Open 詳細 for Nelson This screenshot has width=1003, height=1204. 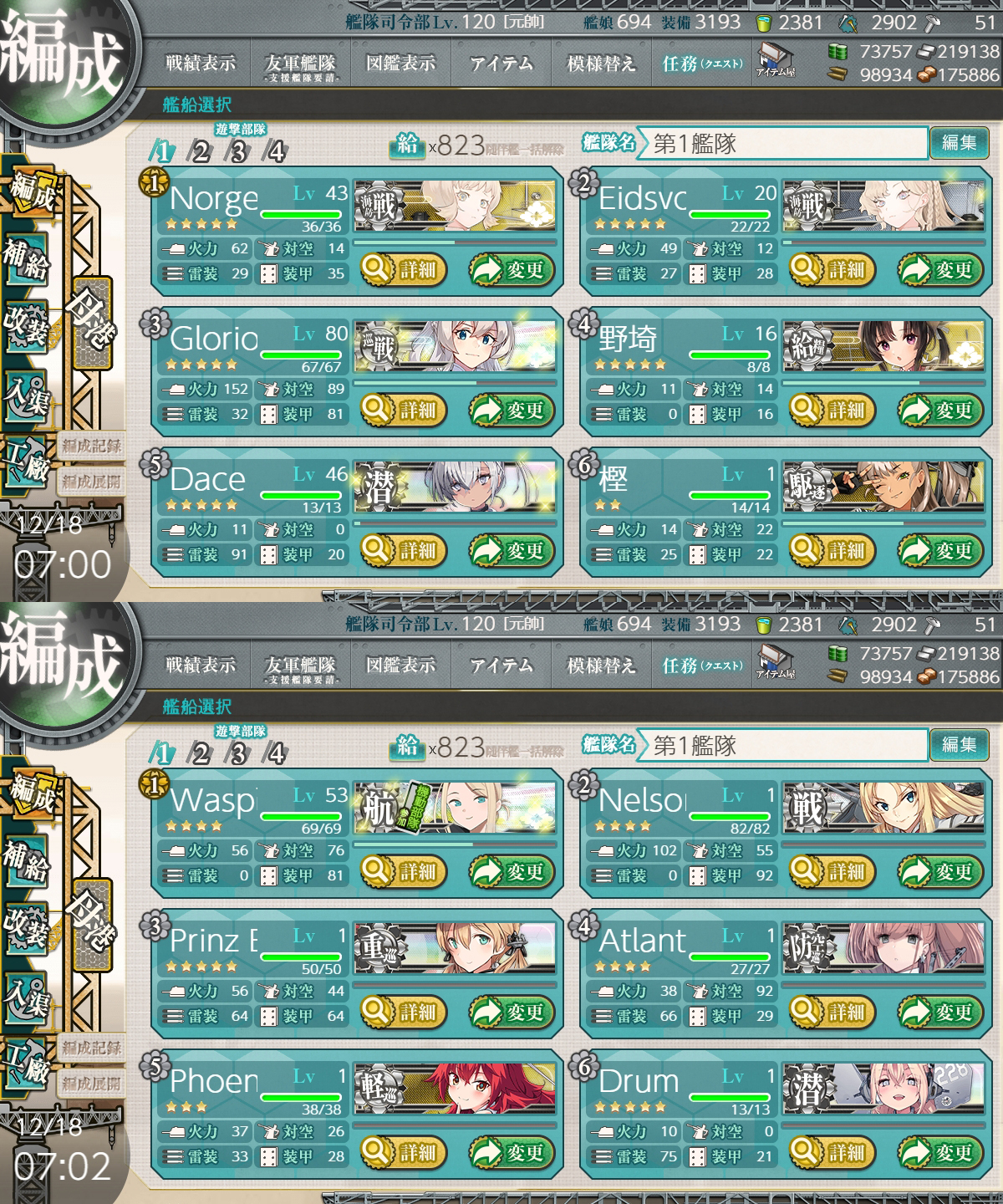833,871
